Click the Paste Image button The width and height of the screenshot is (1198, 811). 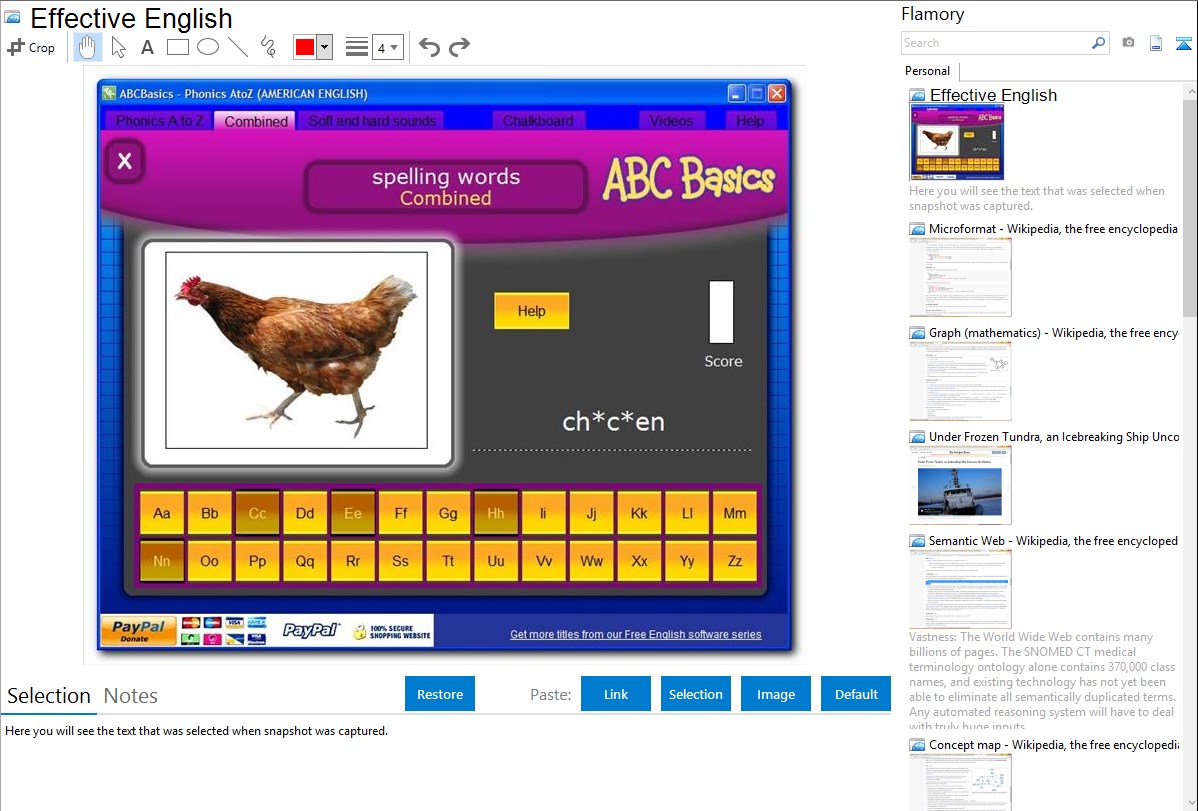(775, 694)
